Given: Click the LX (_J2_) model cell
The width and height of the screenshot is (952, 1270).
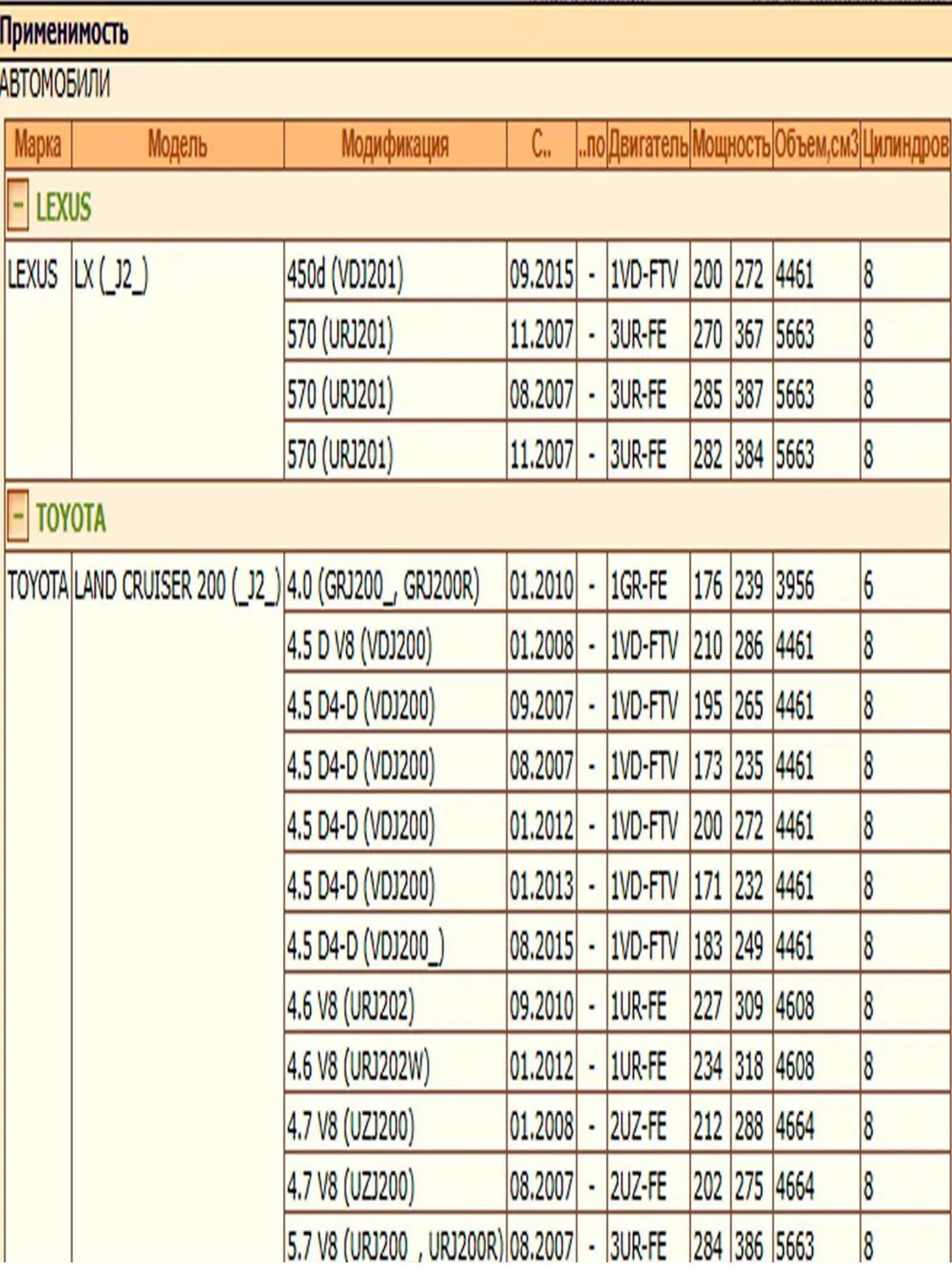Looking at the screenshot, I should click(x=111, y=275).
